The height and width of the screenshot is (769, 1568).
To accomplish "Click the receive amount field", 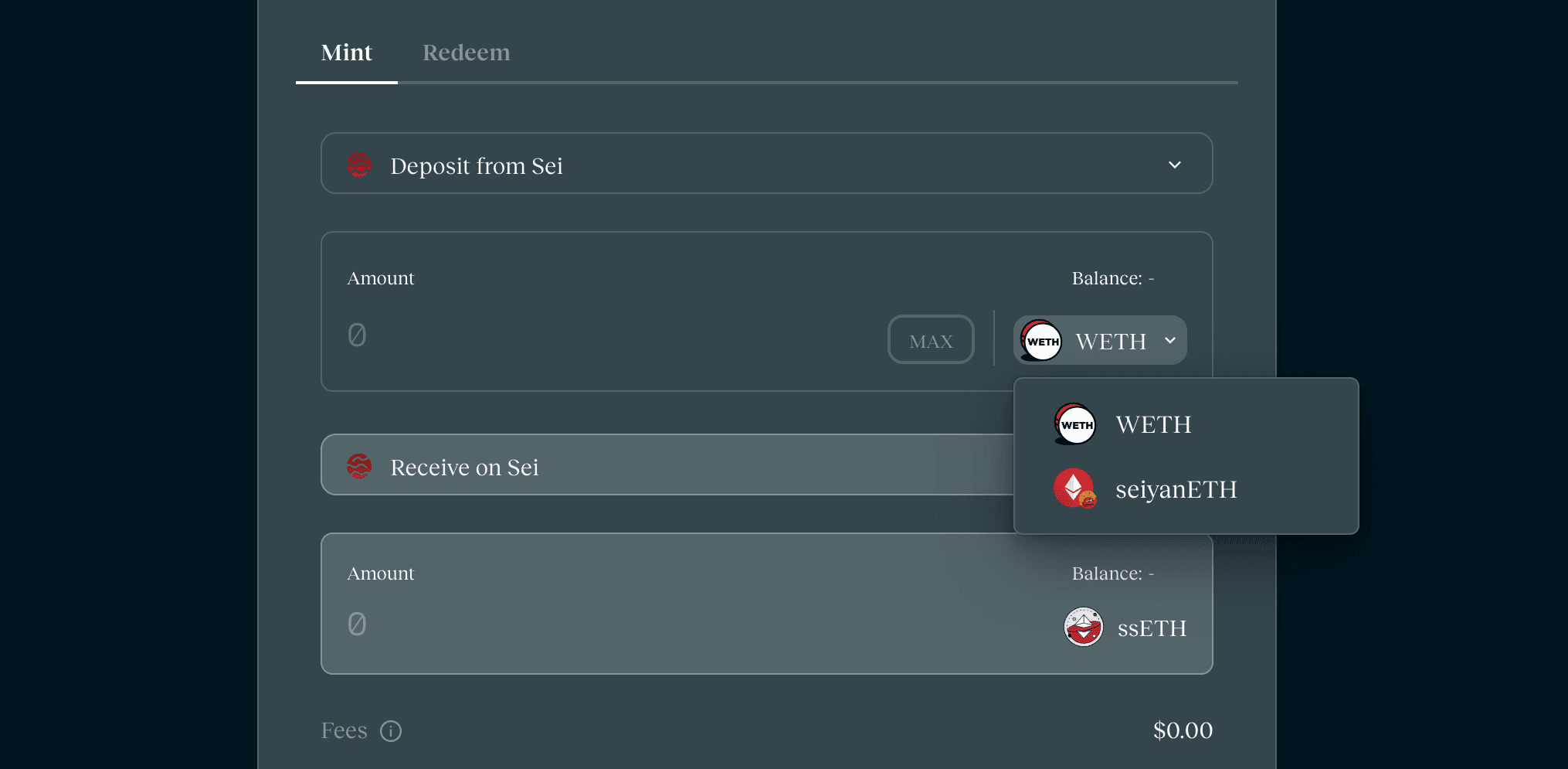I will tap(695, 624).
